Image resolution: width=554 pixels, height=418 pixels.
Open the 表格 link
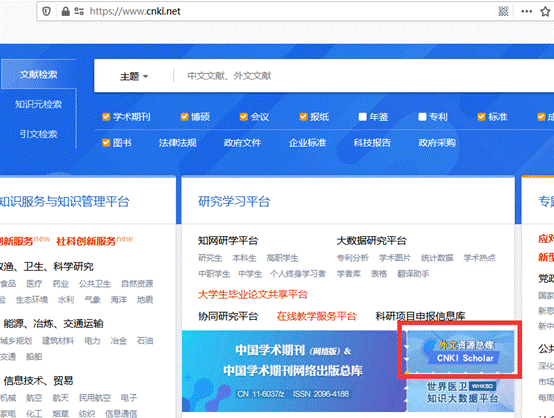379,274
